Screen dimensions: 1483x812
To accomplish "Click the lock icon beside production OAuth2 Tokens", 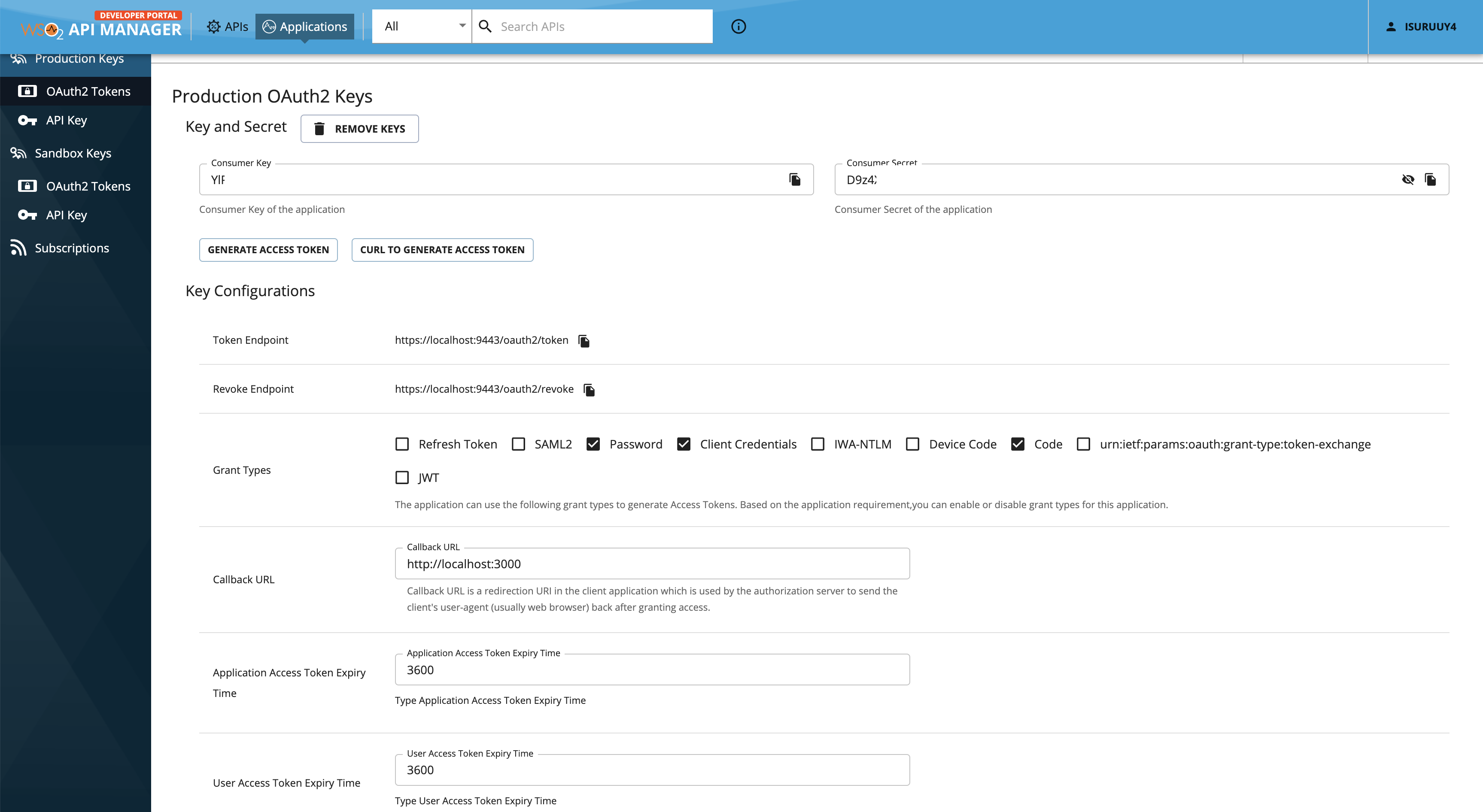I will click(27, 91).
